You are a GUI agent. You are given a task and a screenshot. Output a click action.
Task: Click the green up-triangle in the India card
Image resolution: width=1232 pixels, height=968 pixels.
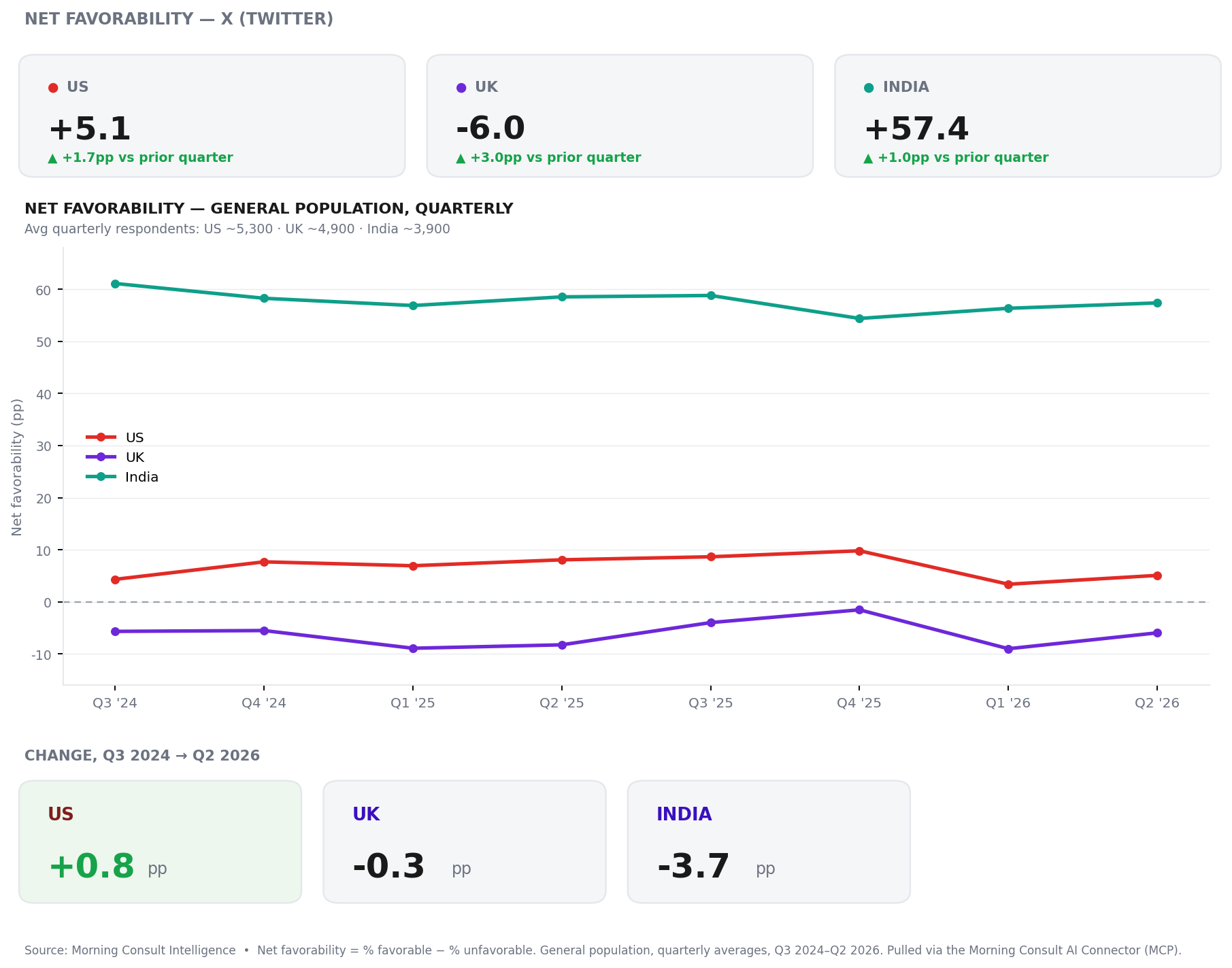click(868, 158)
